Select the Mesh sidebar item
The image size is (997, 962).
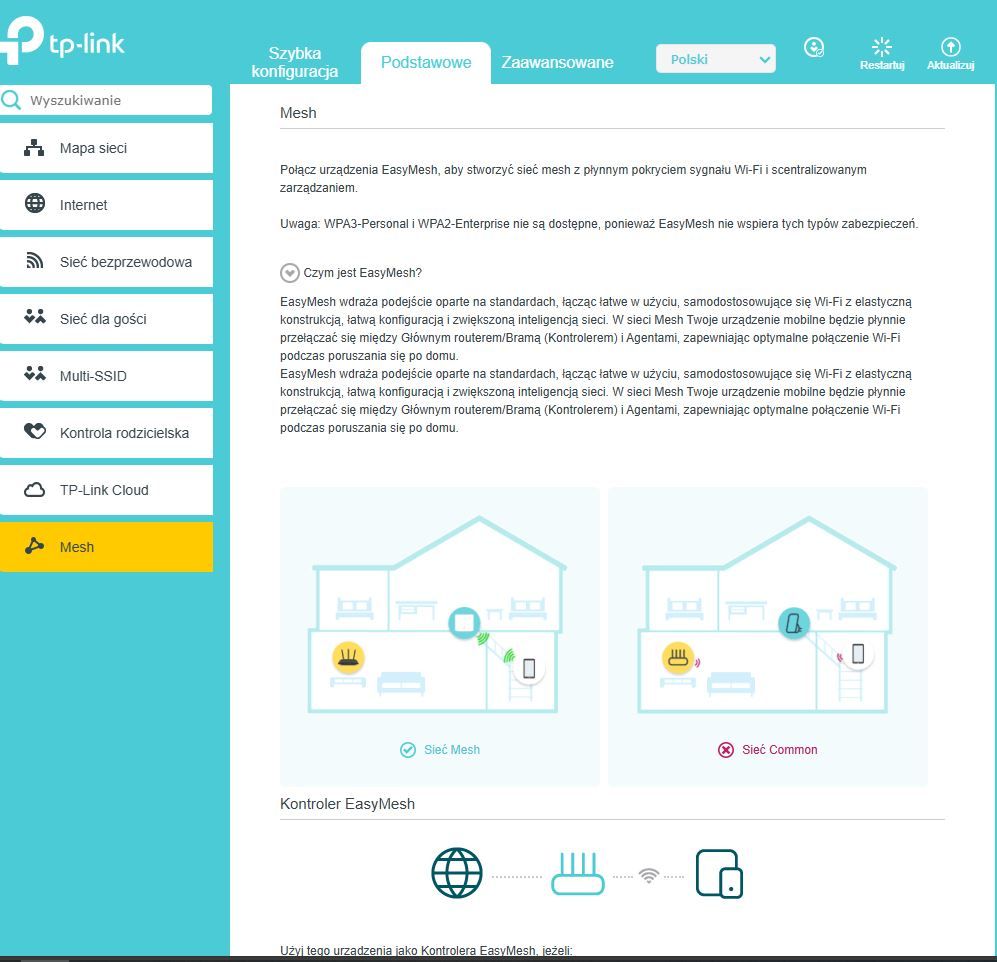click(106, 547)
